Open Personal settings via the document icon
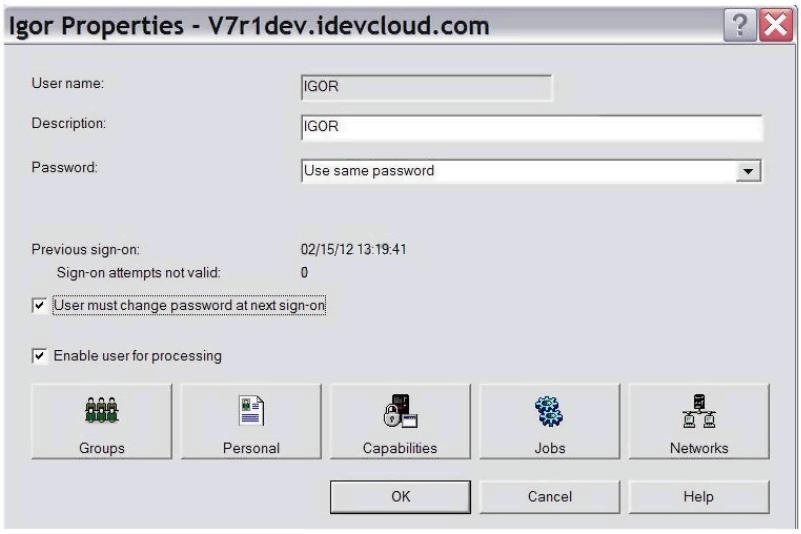Viewport: 801px width, 534px height. (x=251, y=422)
